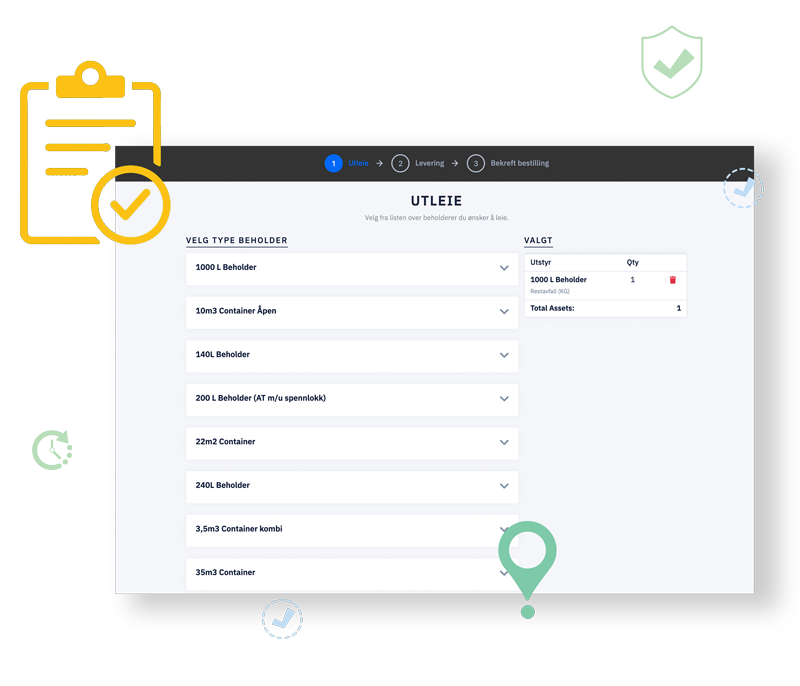Expand the 10m3 Container Åpen chevron
Screen dimensions: 800x686
click(504, 312)
